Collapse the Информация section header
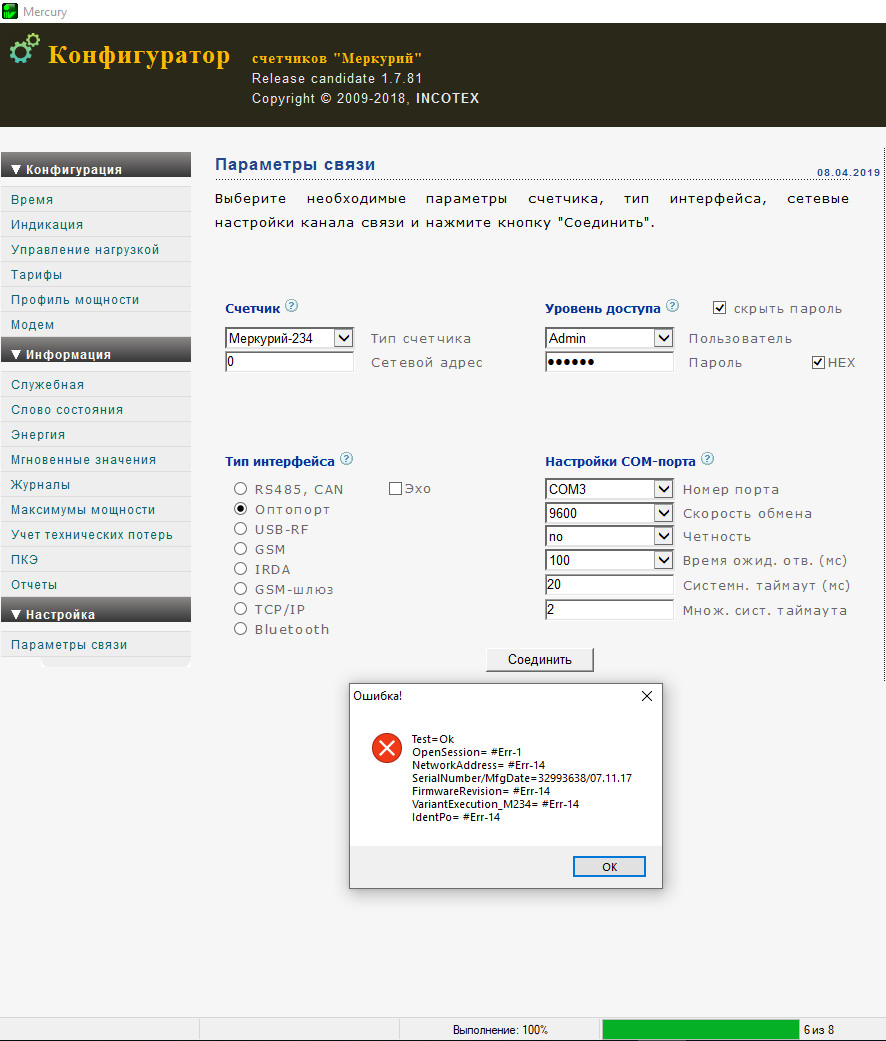 [x=96, y=350]
